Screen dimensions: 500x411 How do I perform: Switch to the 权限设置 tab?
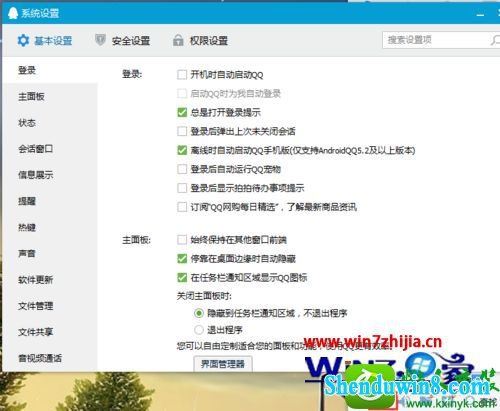(x=200, y=41)
